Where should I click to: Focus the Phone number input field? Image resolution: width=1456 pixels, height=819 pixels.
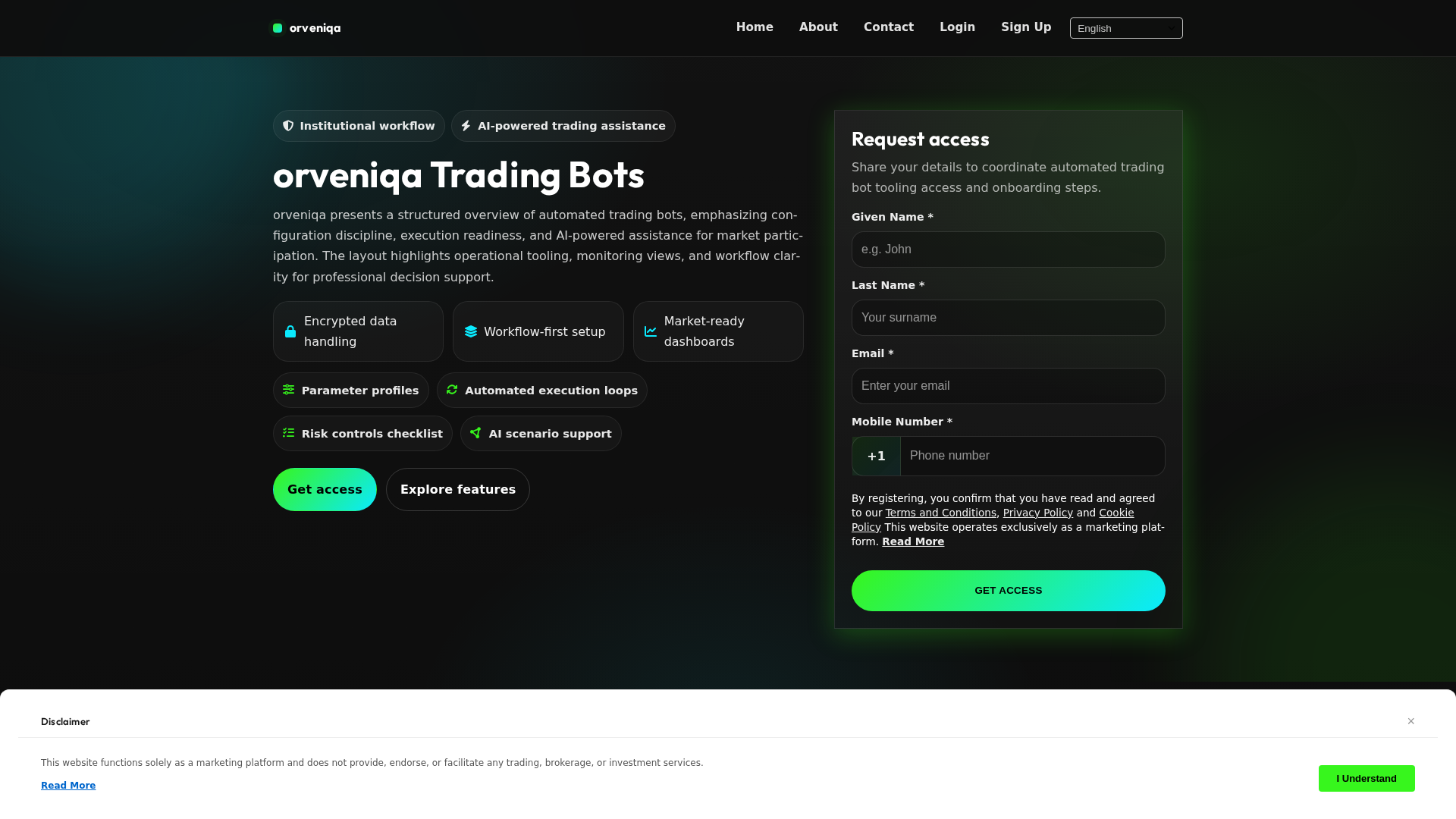[1033, 456]
